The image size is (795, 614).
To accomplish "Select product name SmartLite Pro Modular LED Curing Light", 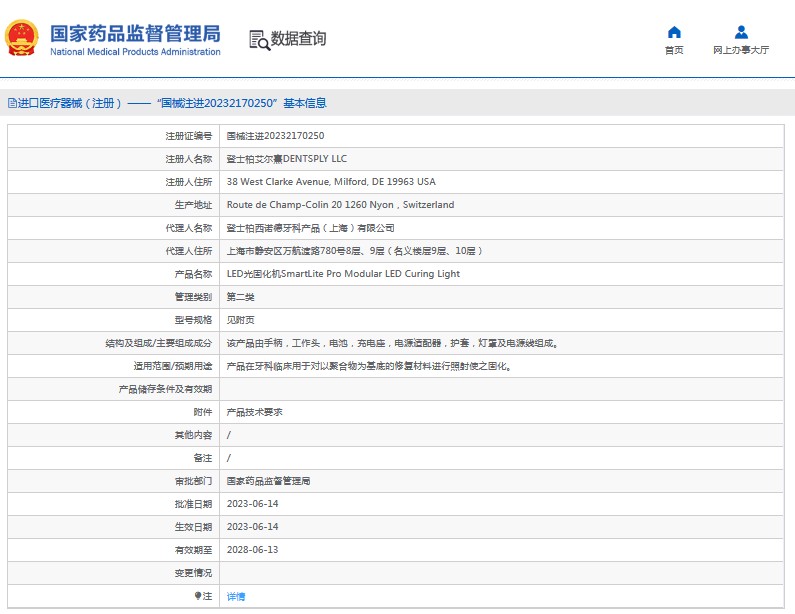I will (x=343, y=274).
